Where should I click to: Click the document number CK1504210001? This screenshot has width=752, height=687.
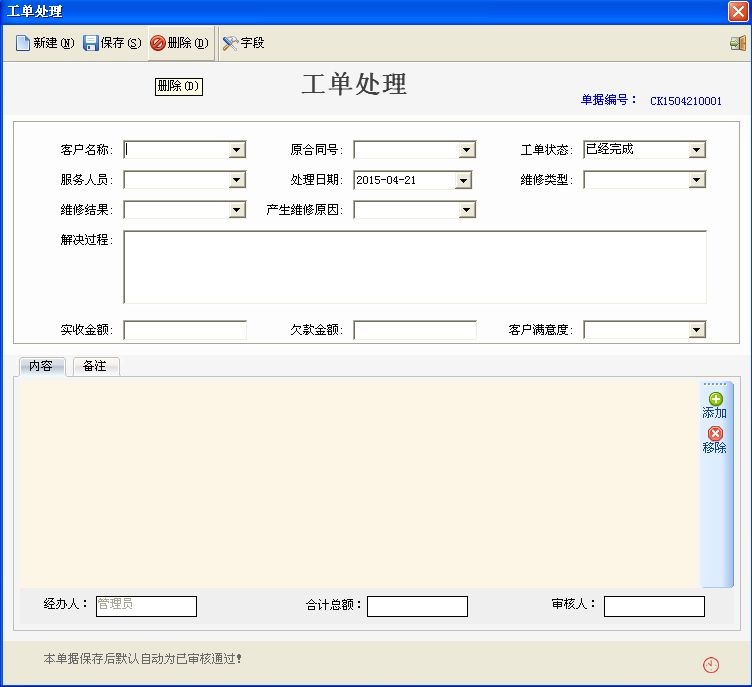686,101
